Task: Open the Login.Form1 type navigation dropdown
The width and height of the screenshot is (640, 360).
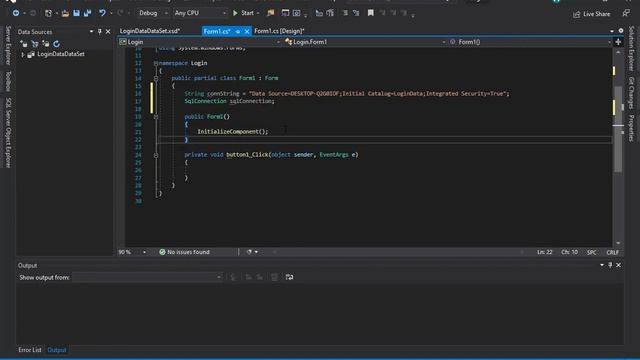Action: [365, 42]
